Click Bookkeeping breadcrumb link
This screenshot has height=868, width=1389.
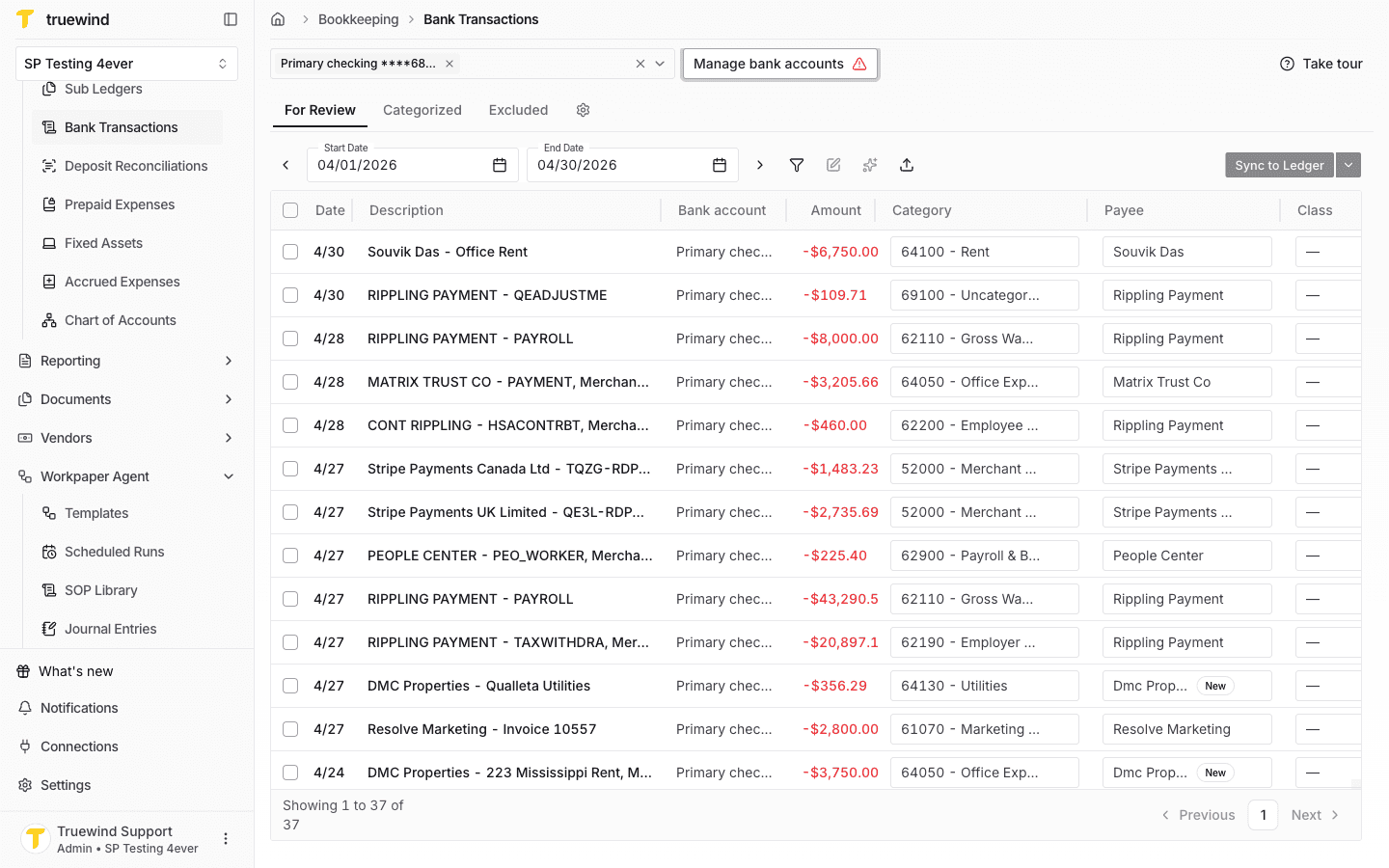(358, 19)
